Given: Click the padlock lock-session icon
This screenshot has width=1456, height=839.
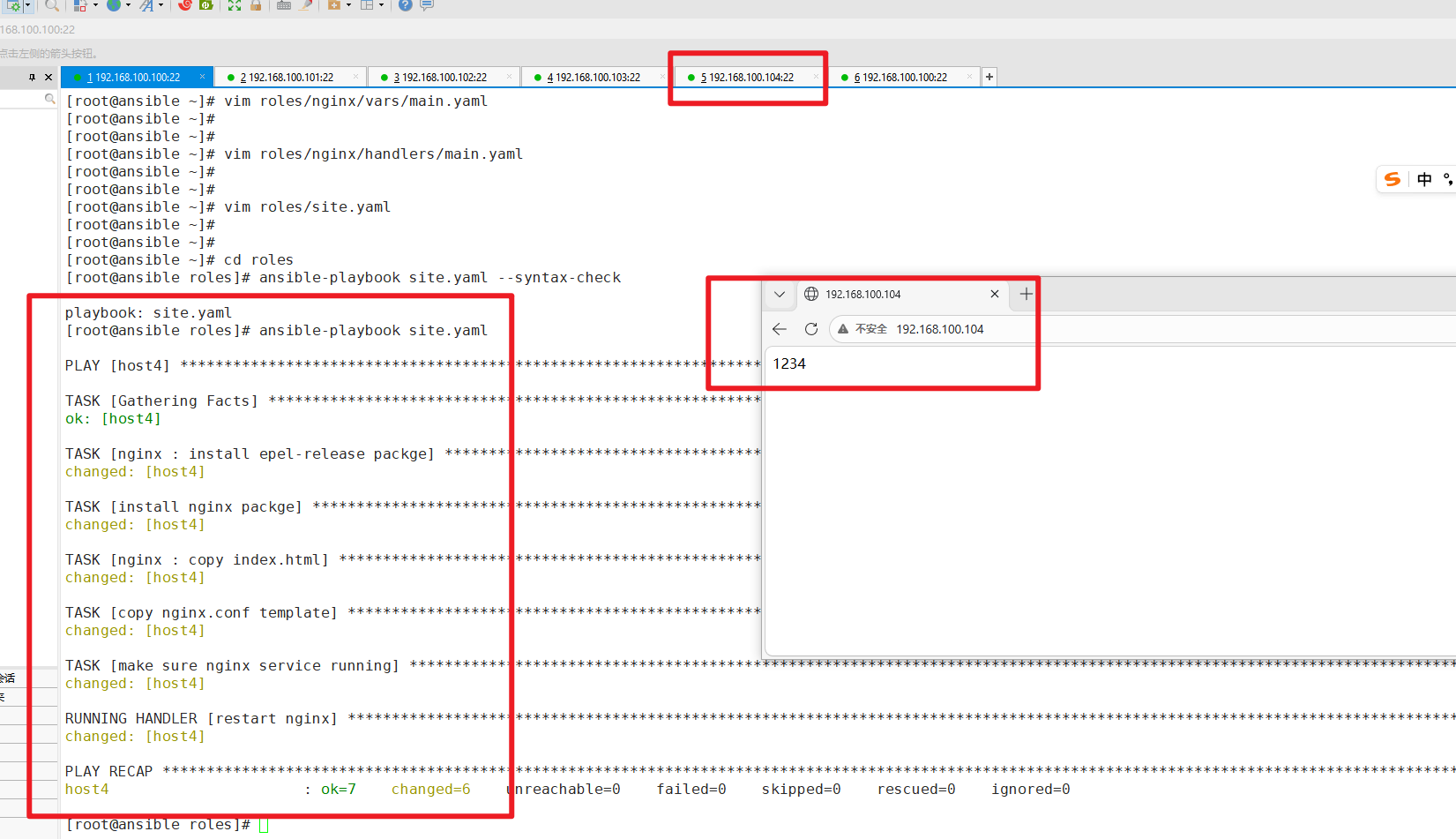Looking at the screenshot, I should click(256, 5).
